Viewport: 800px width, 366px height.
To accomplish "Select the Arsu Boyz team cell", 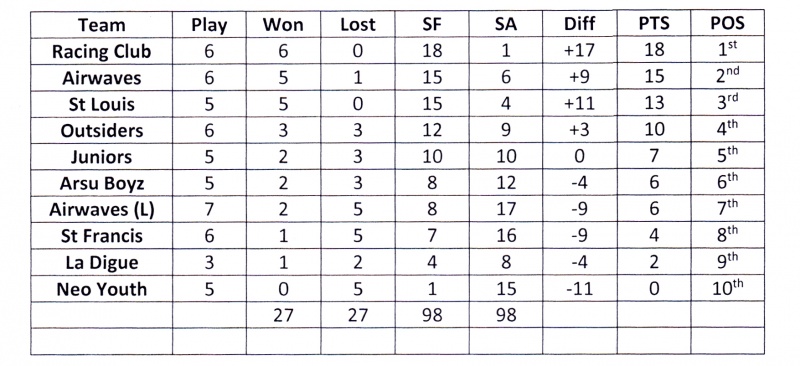I will click(x=102, y=183).
